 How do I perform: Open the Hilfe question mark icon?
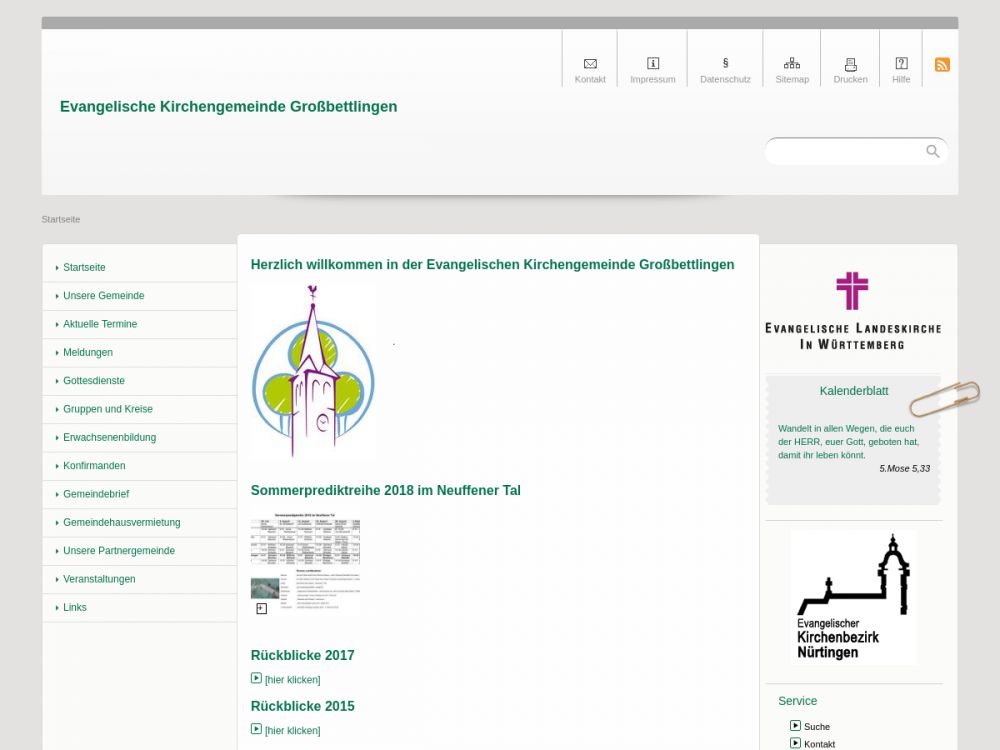tap(901, 64)
